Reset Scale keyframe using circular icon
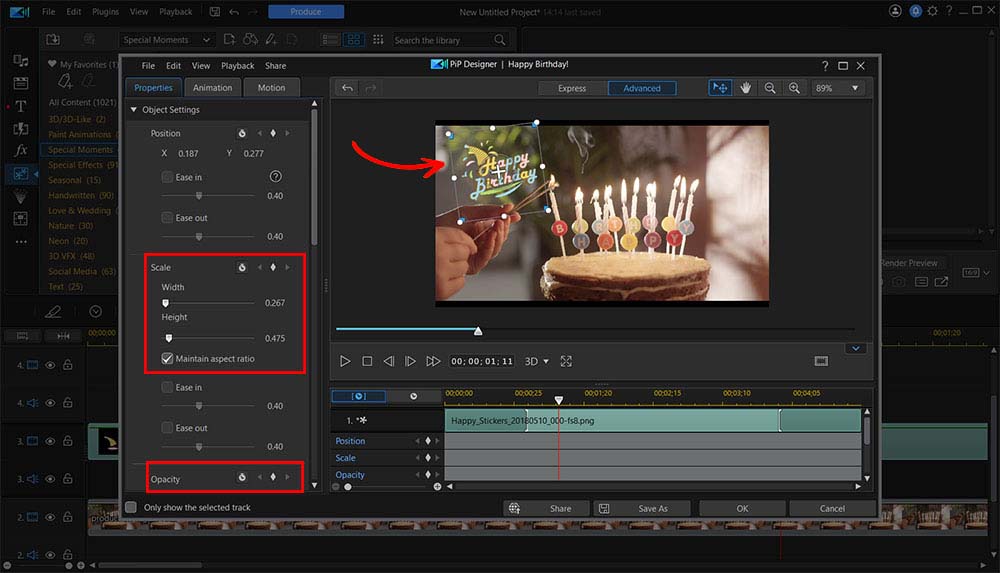The height and width of the screenshot is (573, 1000). coord(241,268)
